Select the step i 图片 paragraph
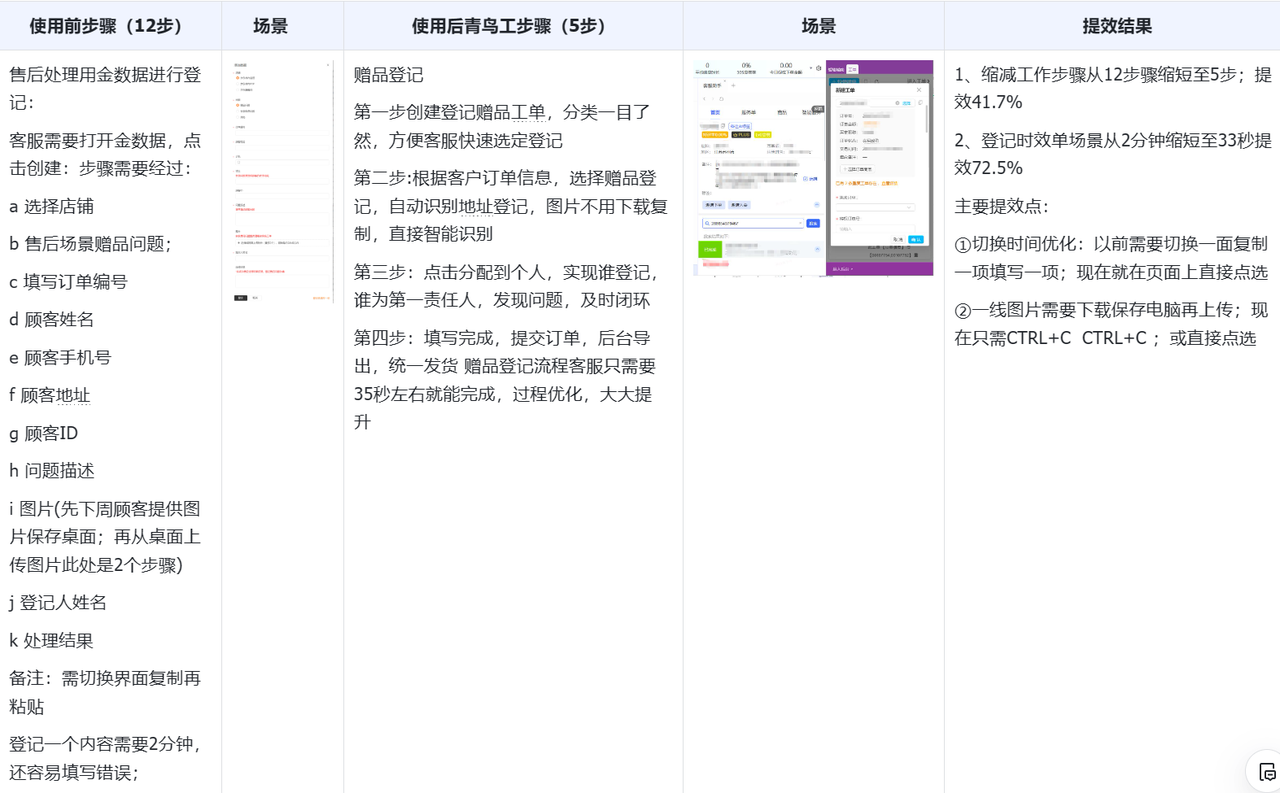Viewport: 1280px width, 793px height. (106, 537)
